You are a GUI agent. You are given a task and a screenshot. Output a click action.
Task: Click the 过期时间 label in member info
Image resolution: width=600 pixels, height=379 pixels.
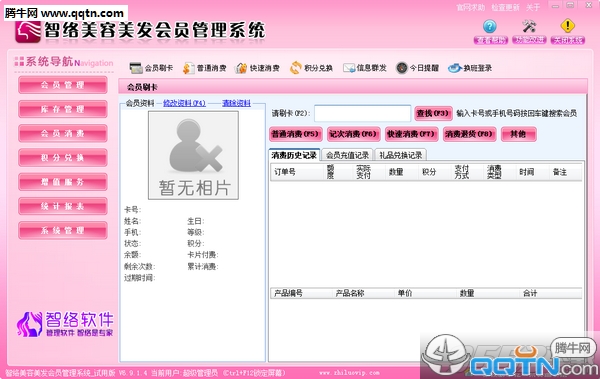coord(140,278)
